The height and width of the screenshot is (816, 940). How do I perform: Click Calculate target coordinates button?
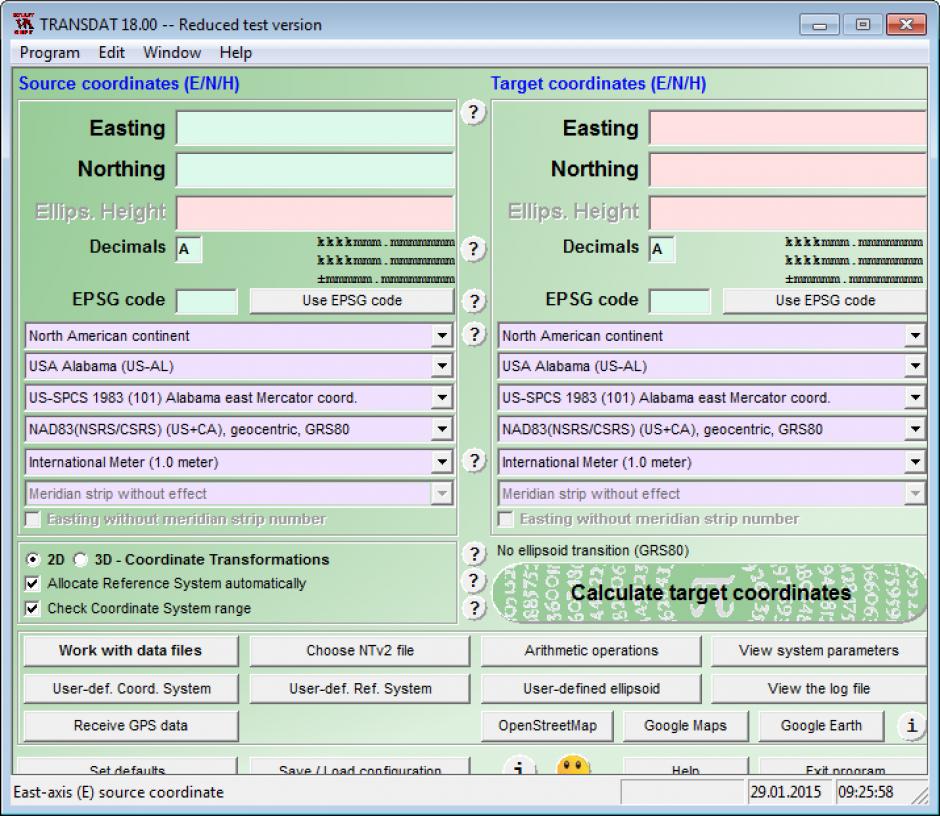pos(710,592)
